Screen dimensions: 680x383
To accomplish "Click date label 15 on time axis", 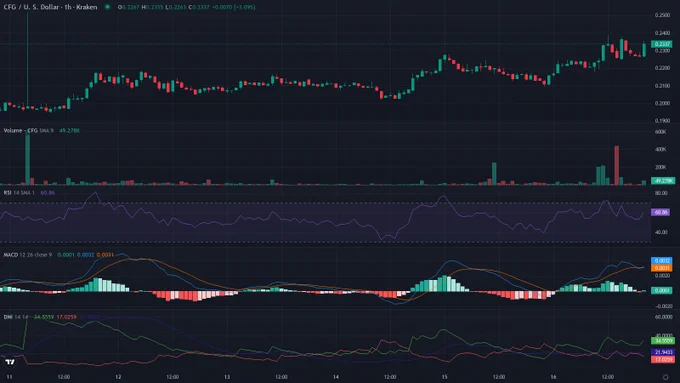I will point(445,377).
